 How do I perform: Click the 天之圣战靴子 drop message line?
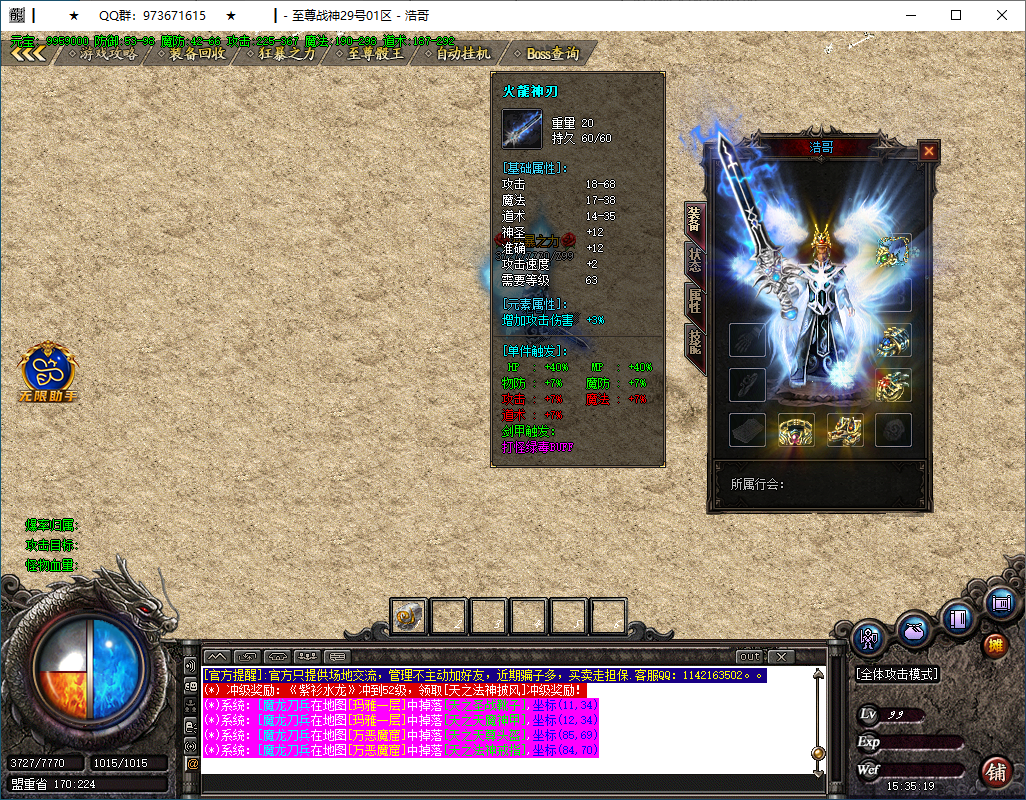click(400, 705)
